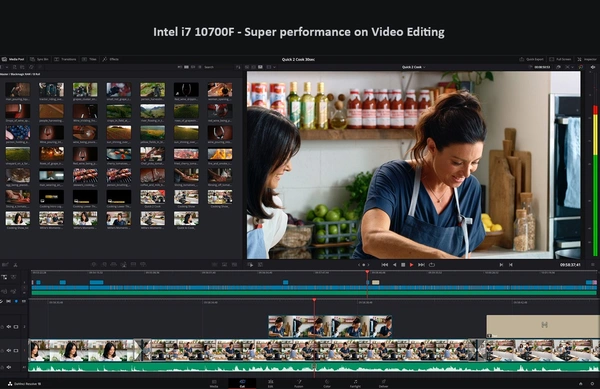The height and width of the screenshot is (389, 600).
Task: Mute the A1 audio track
Action: 9,367
